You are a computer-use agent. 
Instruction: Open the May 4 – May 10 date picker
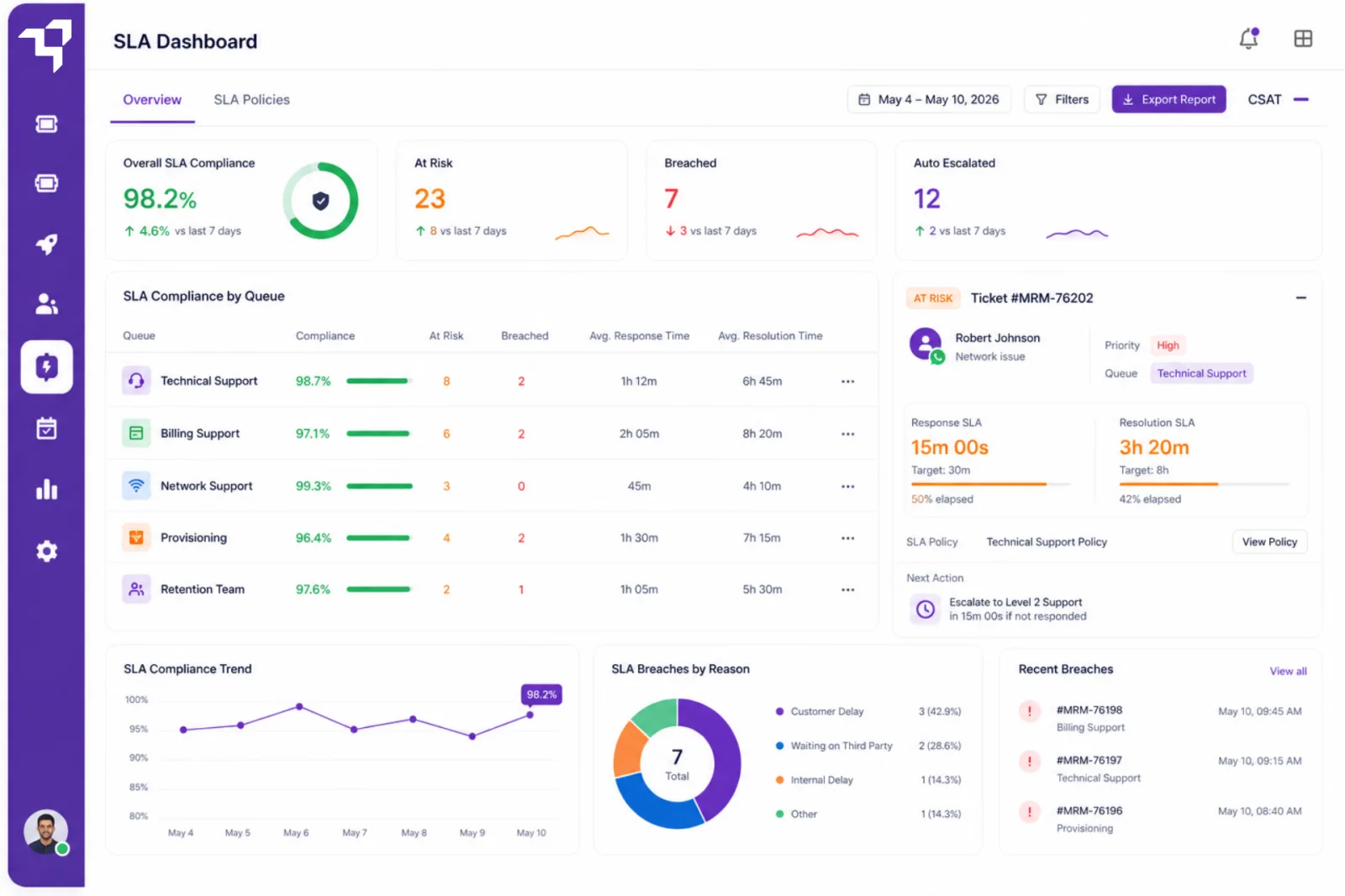[x=929, y=99]
